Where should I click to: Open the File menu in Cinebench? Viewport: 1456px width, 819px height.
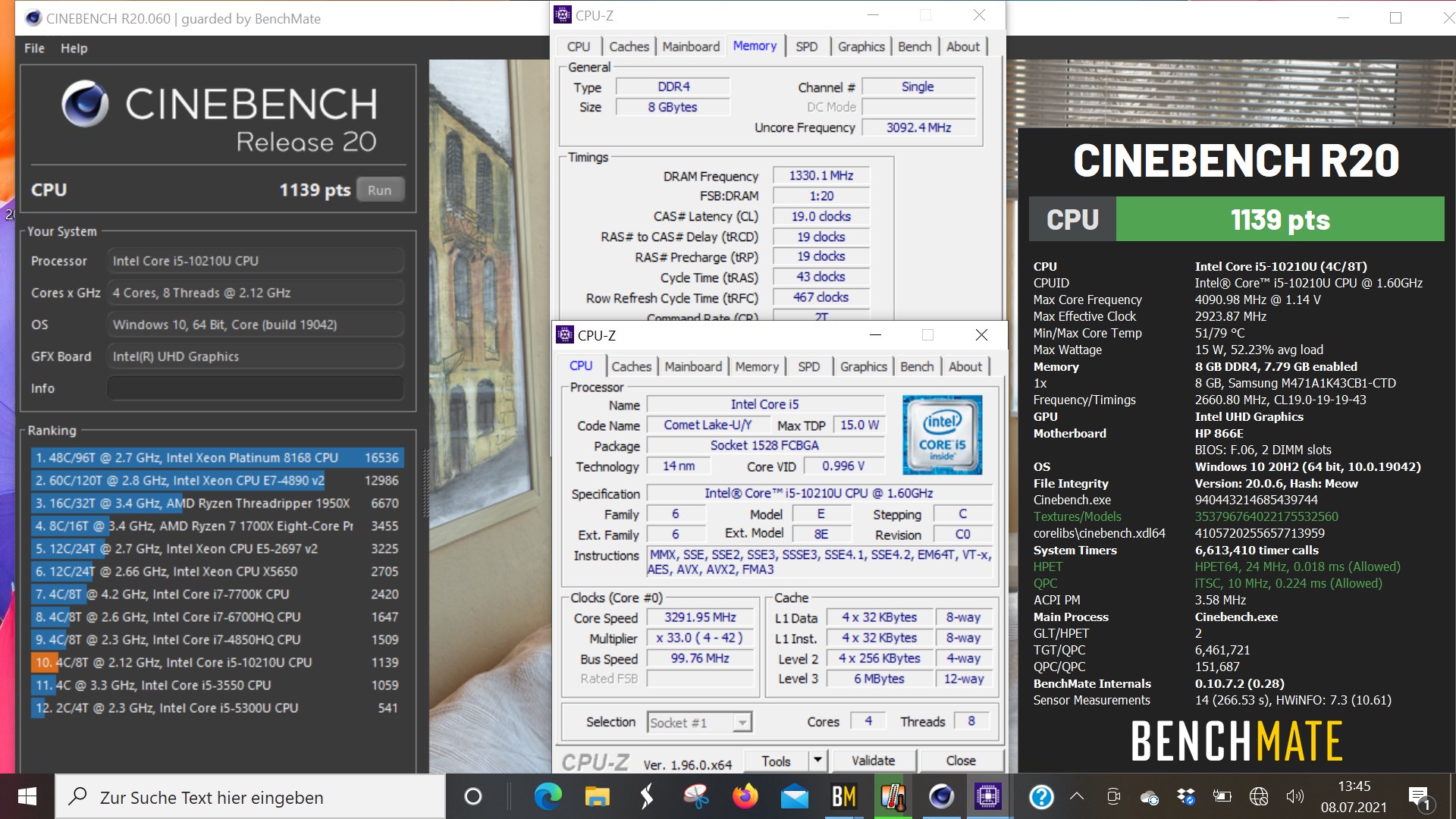tap(34, 48)
